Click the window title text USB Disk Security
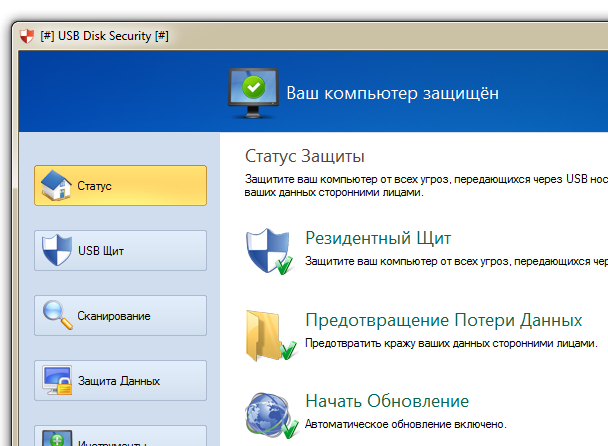Image resolution: width=608 pixels, height=446 pixels. 105,36
